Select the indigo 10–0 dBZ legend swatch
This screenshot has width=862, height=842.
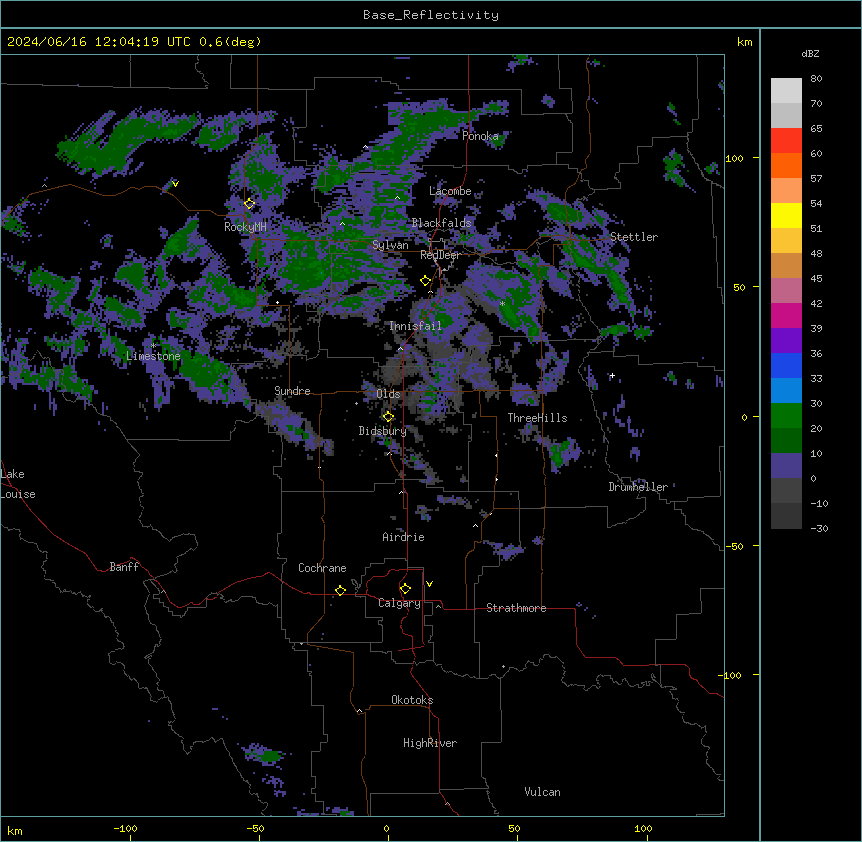click(x=786, y=466)
